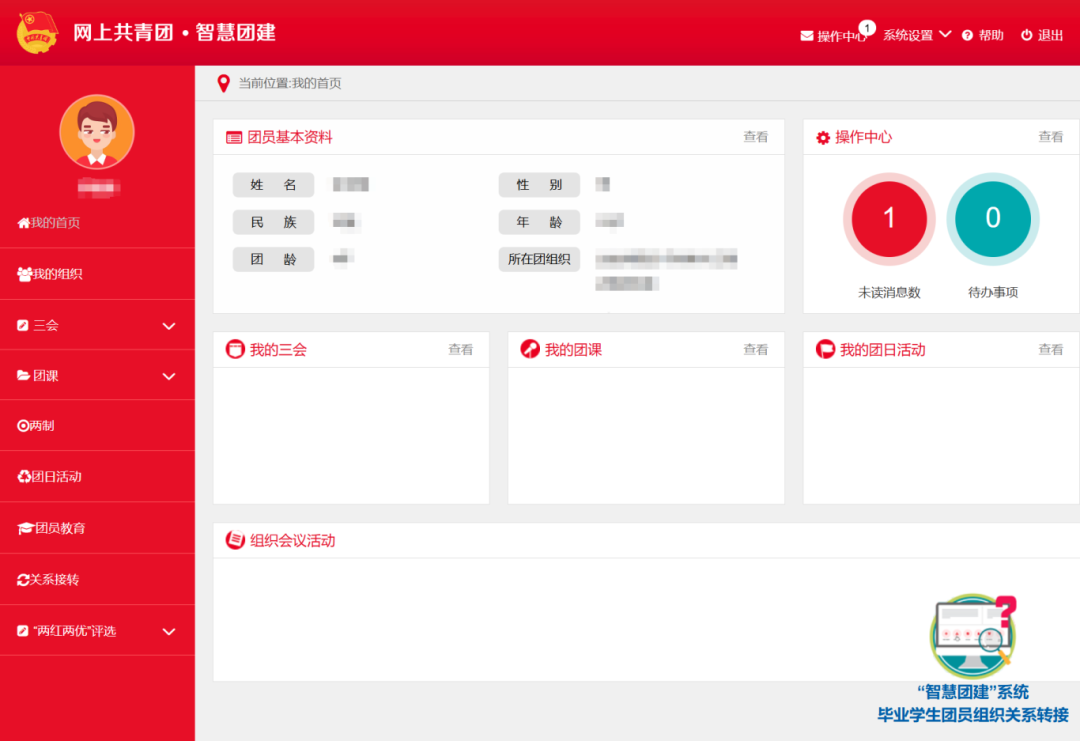Open the 操作中心 envelope message icon

(807, 36)
